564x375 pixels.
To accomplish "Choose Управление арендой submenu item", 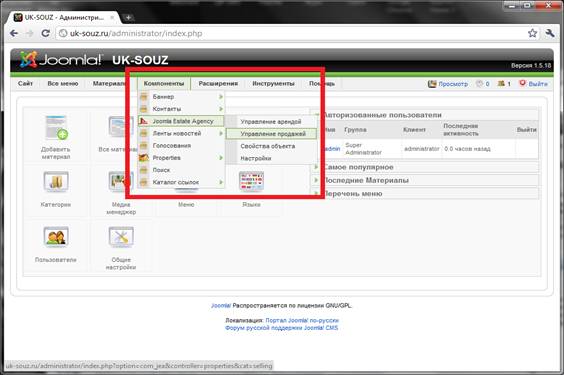I will coord(272,122).
